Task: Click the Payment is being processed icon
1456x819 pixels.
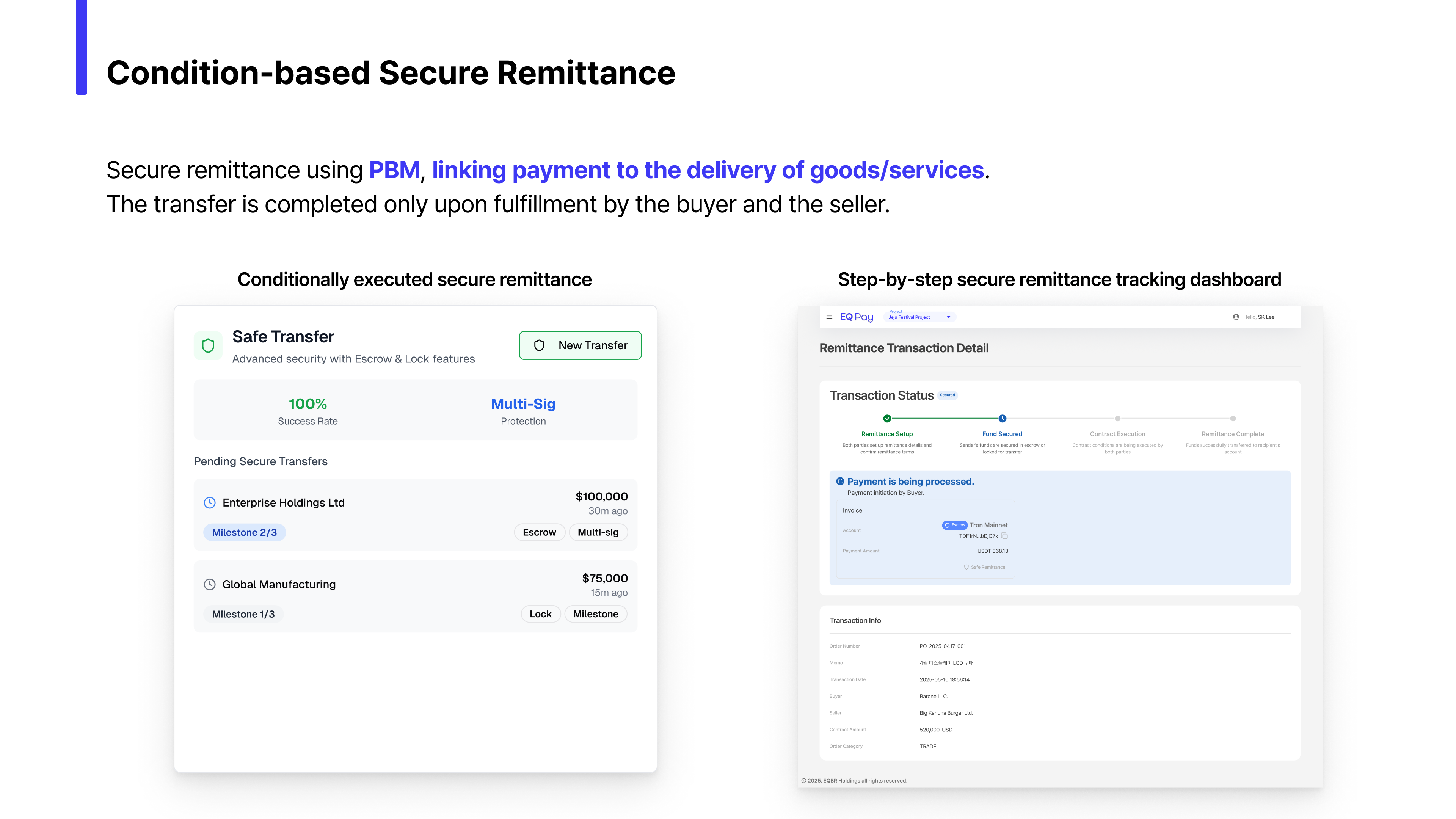Action: (x=840, y=481)
